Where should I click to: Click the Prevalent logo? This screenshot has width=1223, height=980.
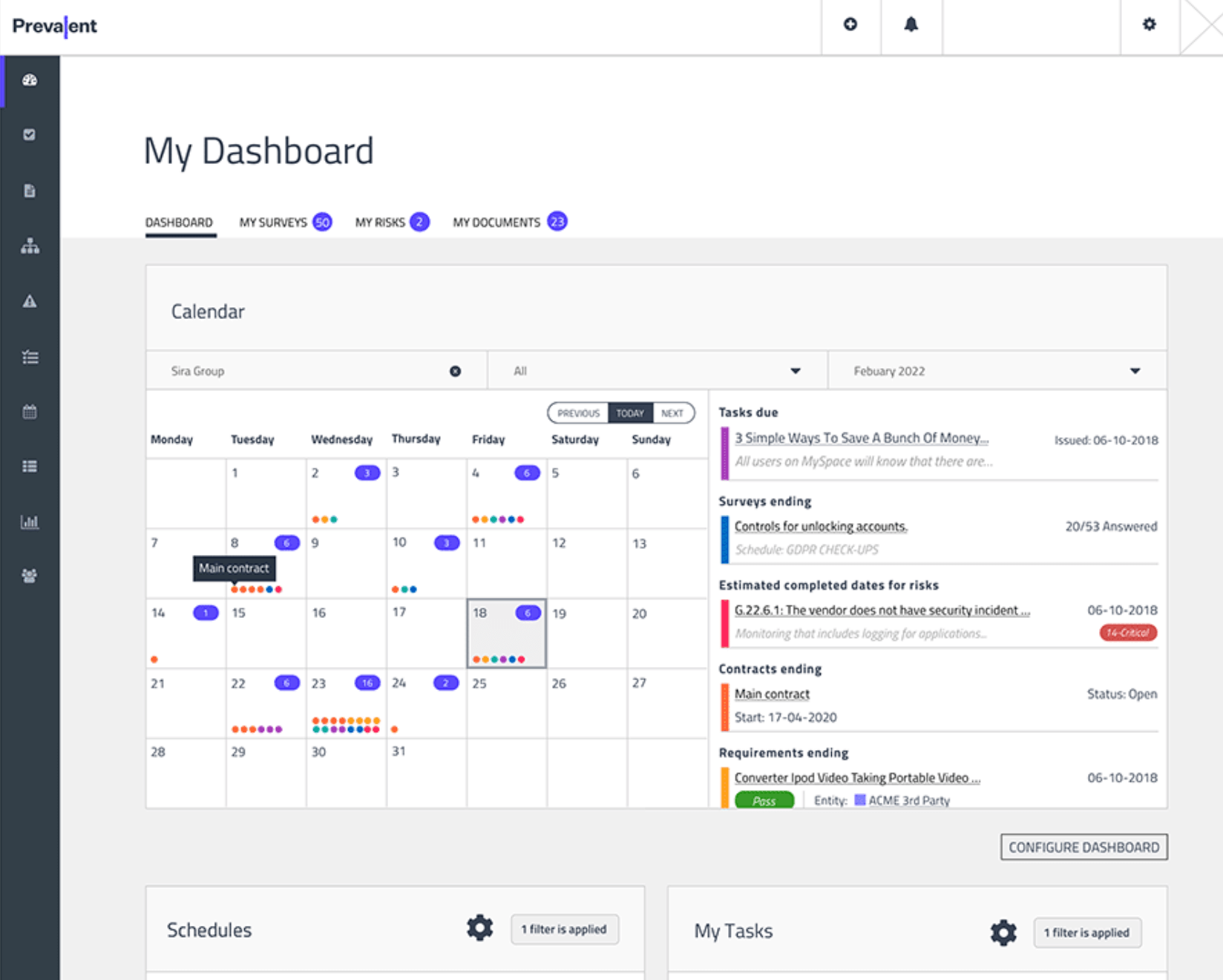pyautogui.click(x=54, y=26)
